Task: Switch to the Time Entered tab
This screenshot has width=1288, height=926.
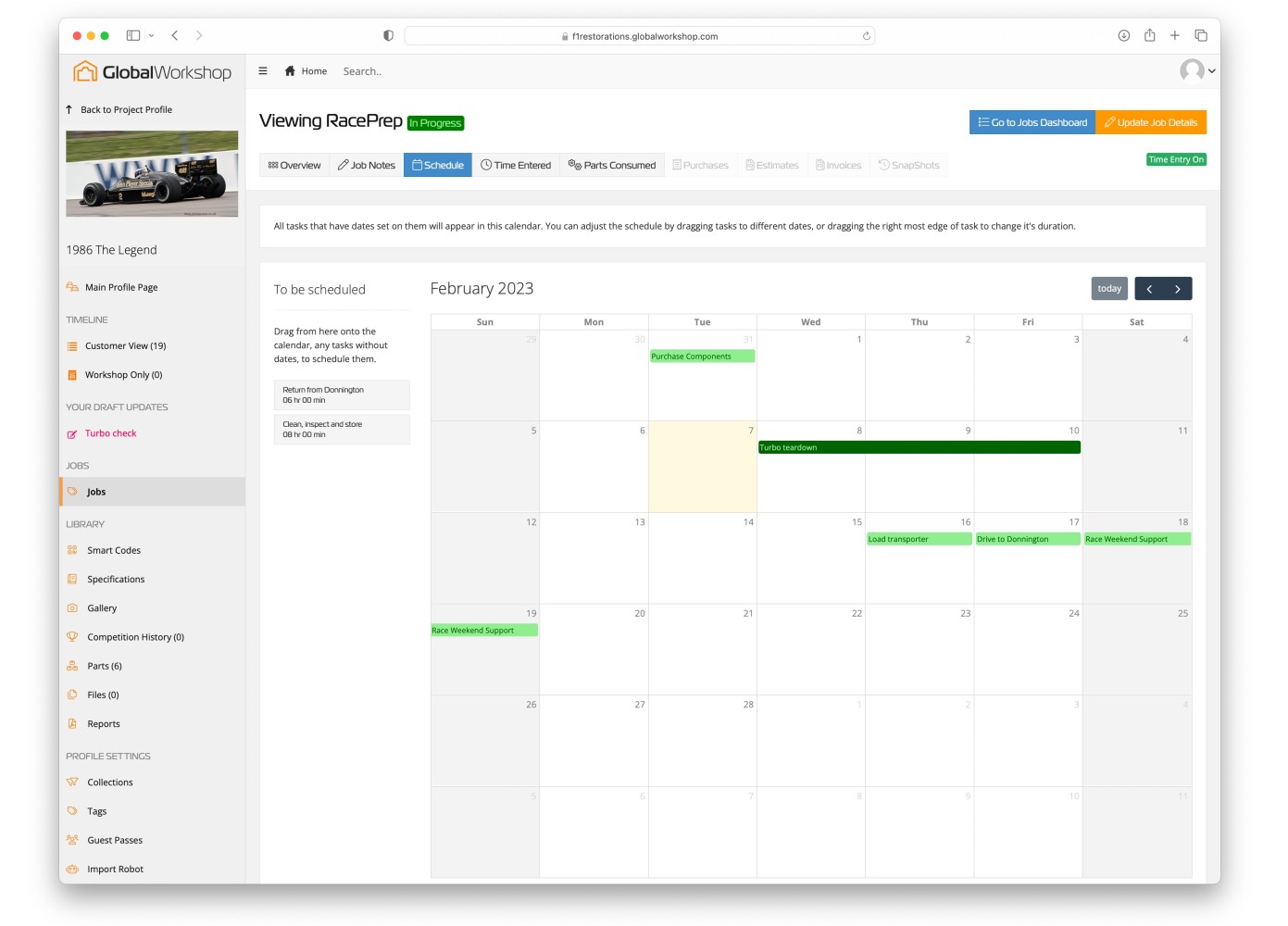Action: click(x=516, y=165)
